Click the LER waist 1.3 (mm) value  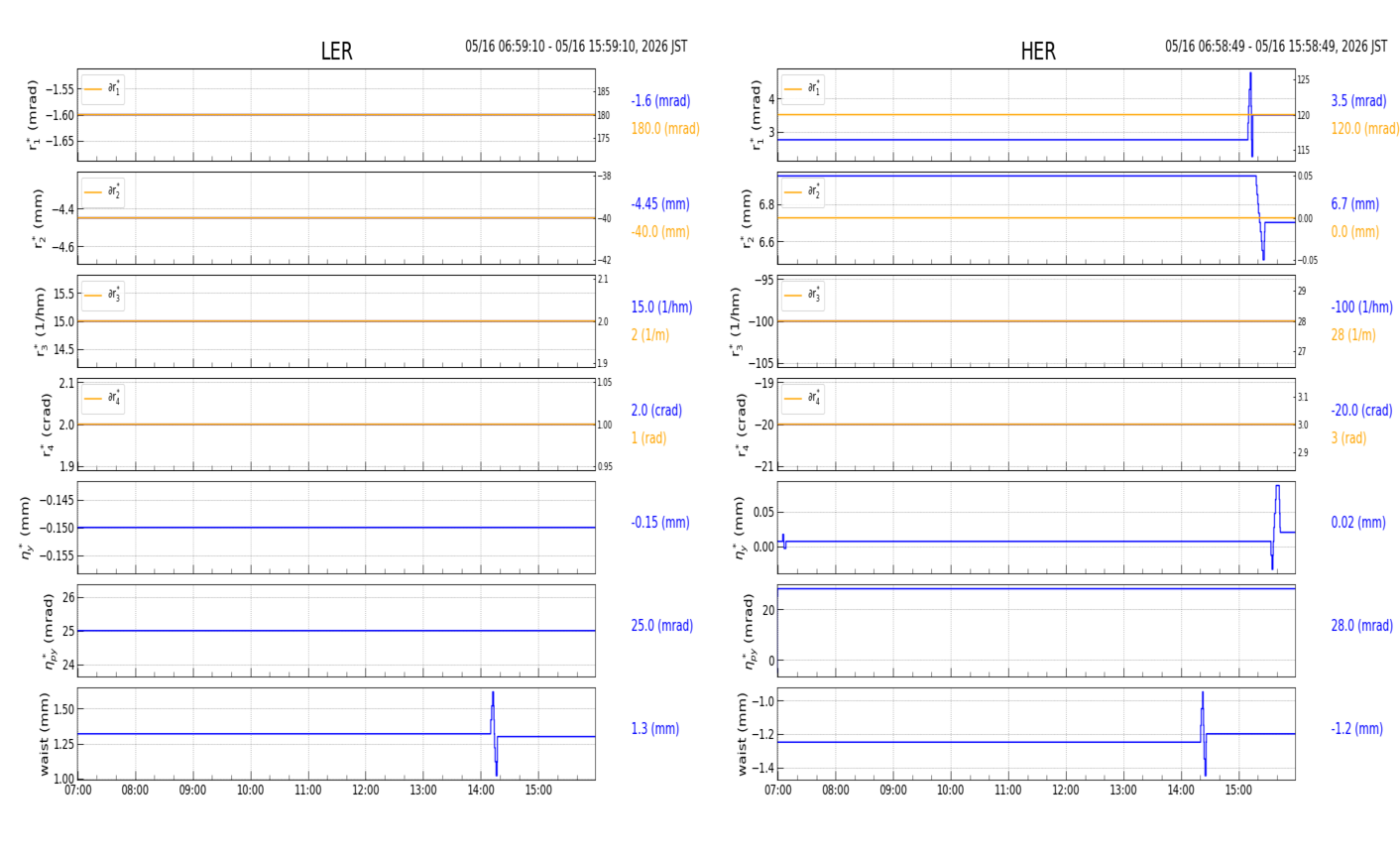point(655,729)
